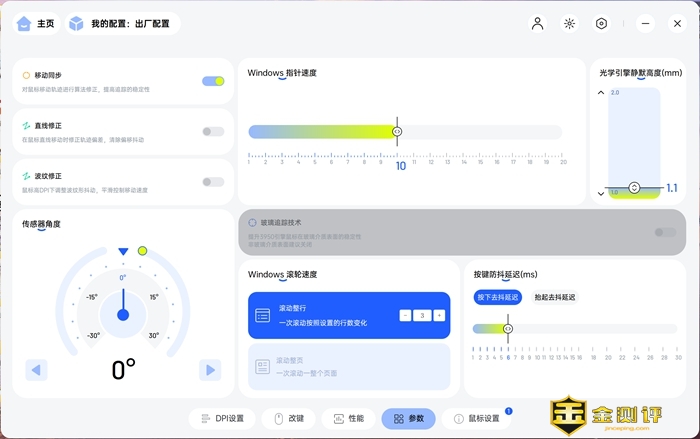Open settings via the hexagon icon

[601, 24]
